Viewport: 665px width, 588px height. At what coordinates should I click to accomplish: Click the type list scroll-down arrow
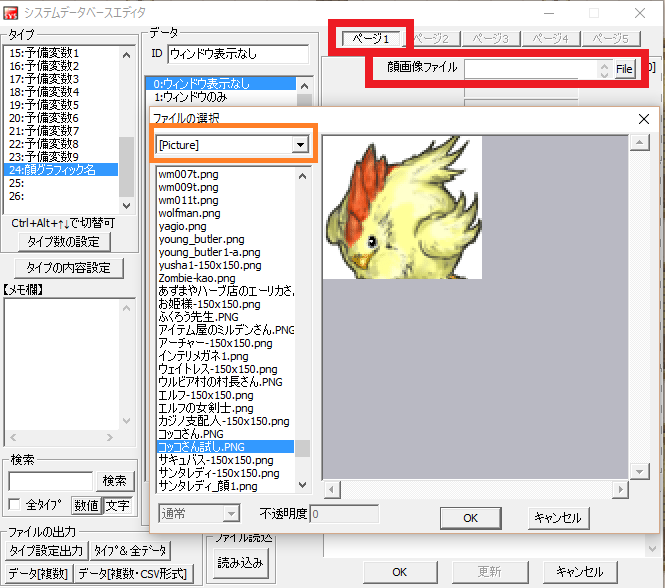[x=126, y=206]
